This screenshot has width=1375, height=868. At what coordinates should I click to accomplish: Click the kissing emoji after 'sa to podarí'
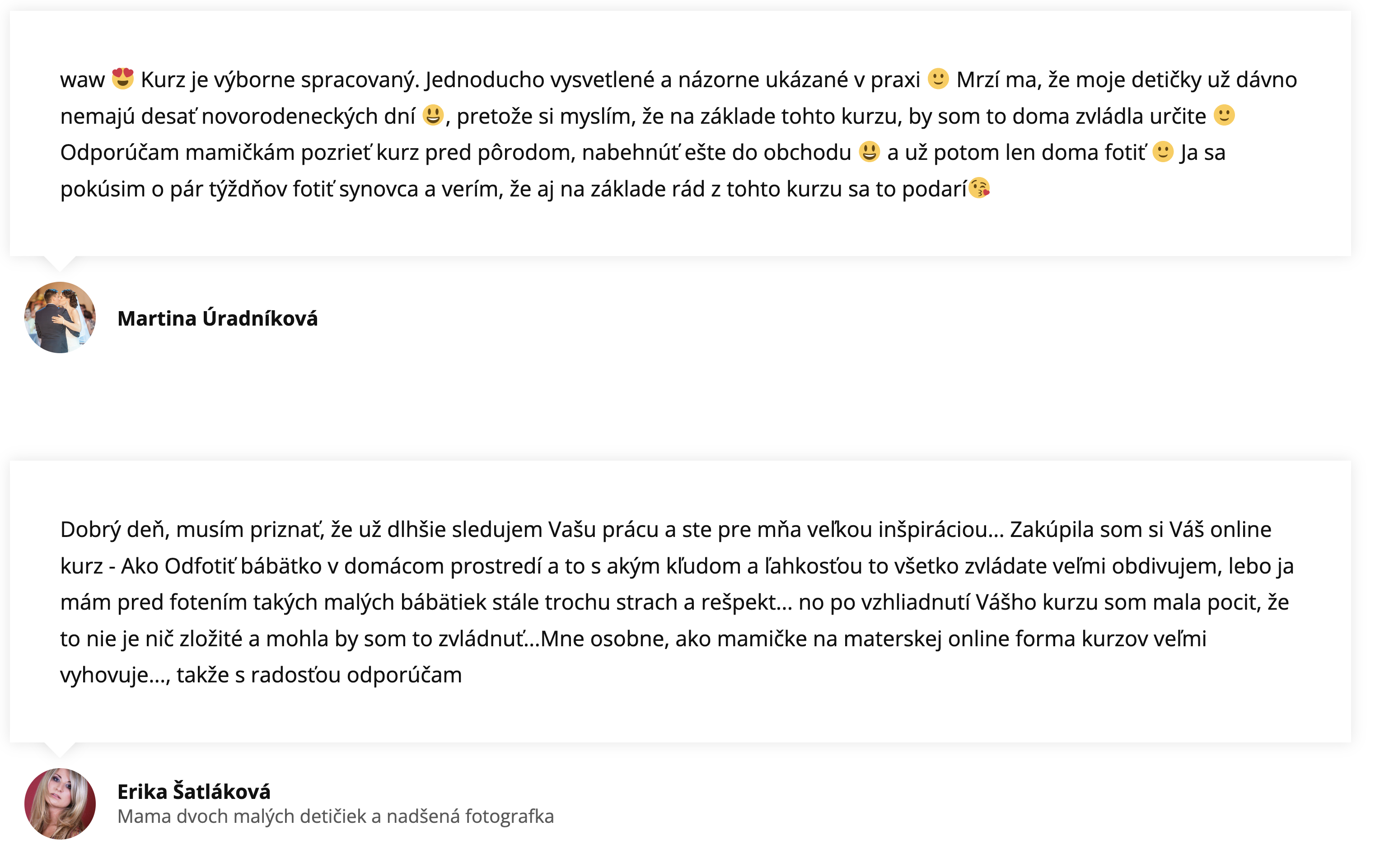(x=979, y=188)
